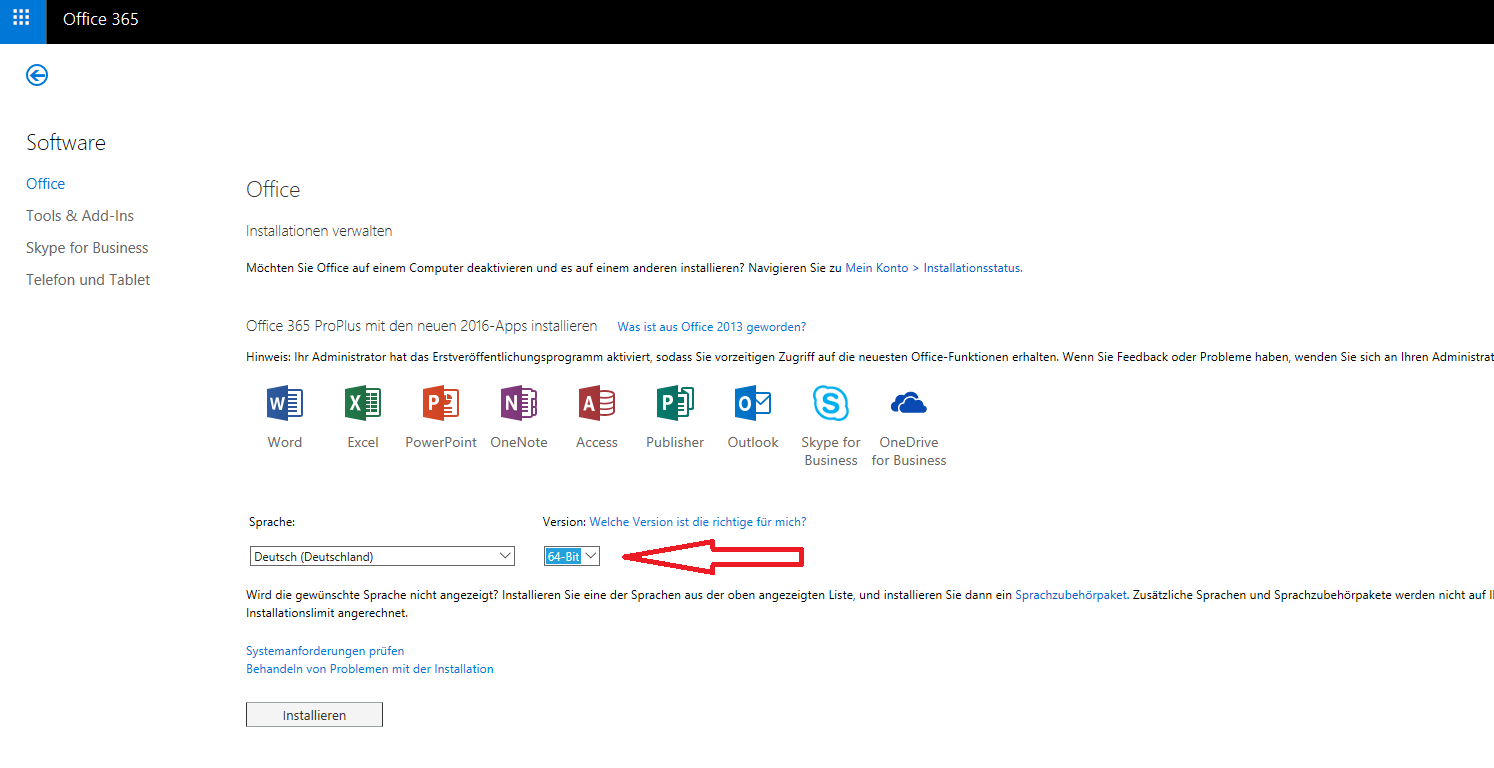
Task: Click the Publisher label text
Action: 675,442
